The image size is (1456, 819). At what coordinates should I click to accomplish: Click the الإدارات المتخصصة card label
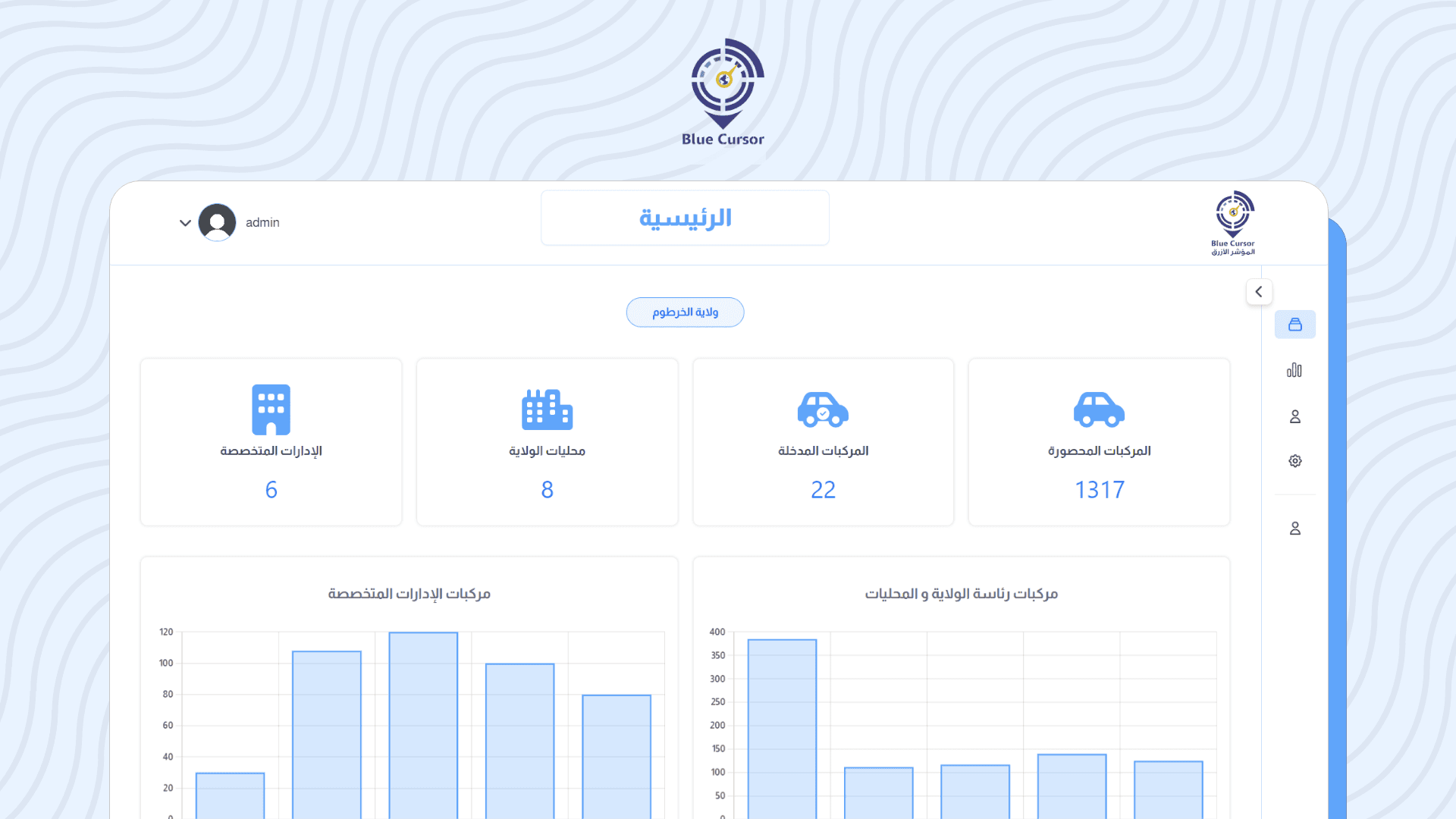(x=271, y=451)
